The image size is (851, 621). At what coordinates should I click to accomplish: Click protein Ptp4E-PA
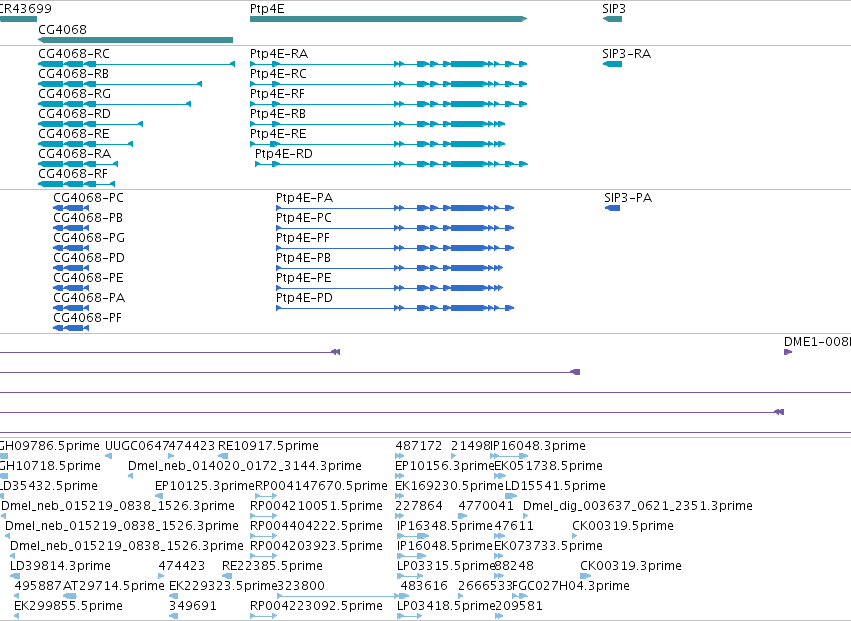304,198
